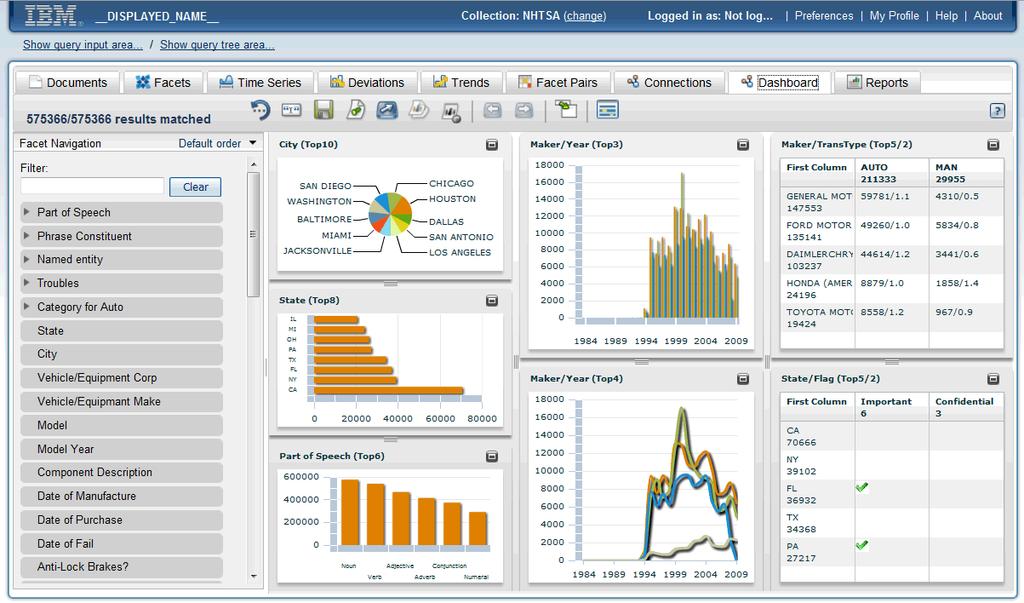Click the facet list scrollbar up arrow
This screenshot has width=1024, height=603.
click(x=254, y=165)
